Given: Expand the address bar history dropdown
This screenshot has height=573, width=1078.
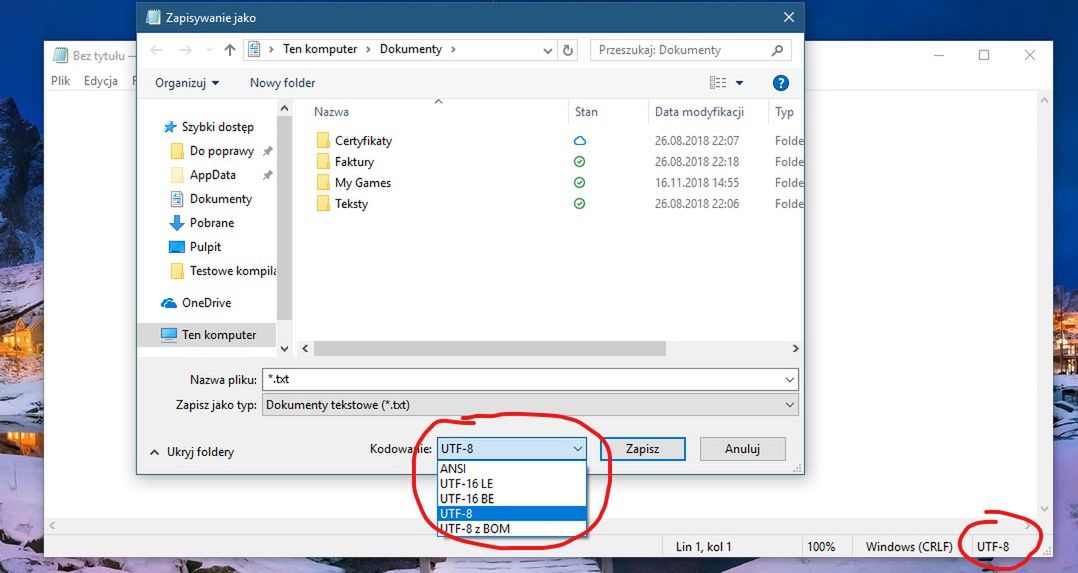Looking at the screenshot, I should (548, 50).
